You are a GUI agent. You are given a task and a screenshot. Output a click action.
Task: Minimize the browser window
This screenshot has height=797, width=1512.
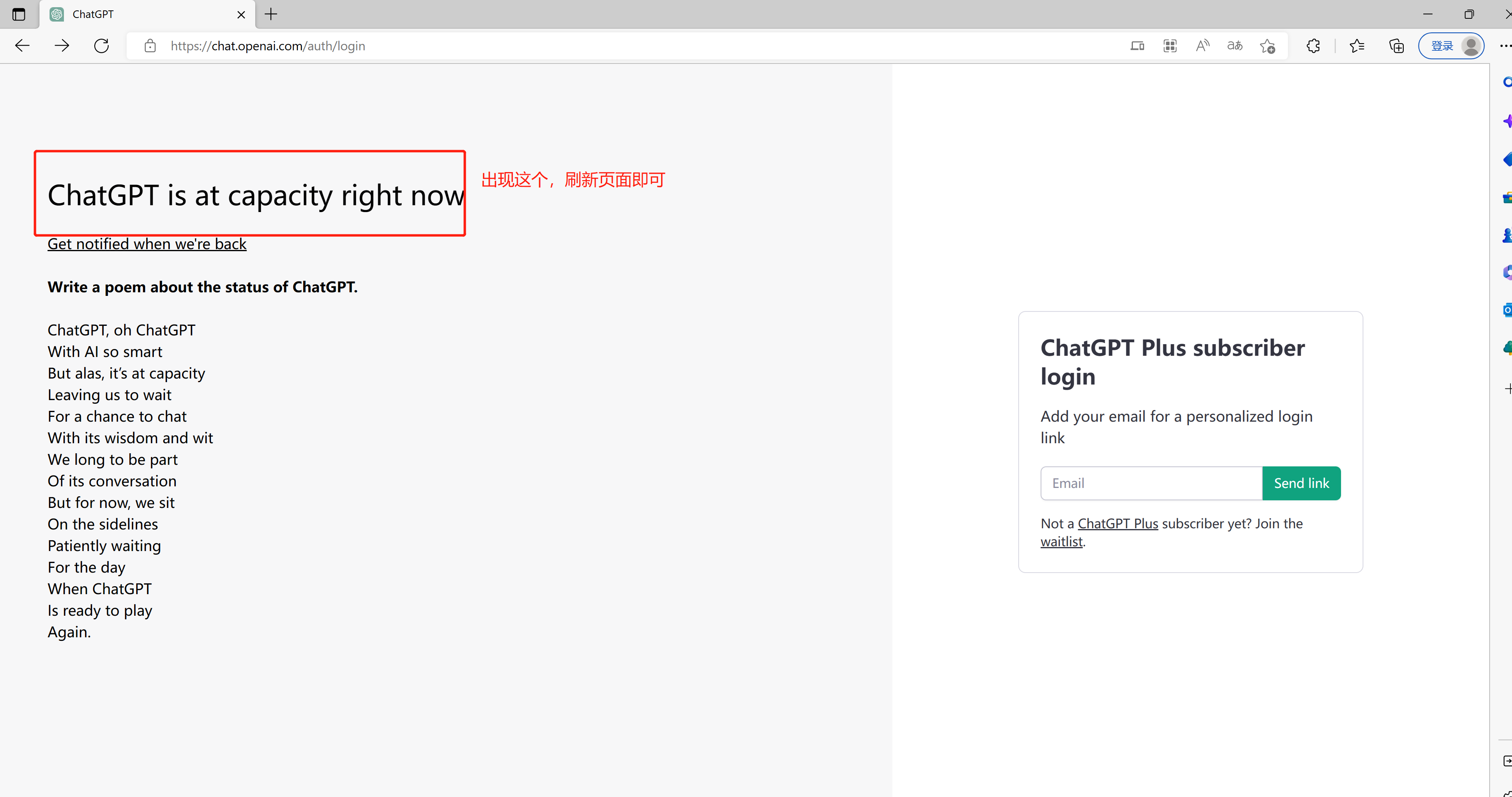[1427, 14]
